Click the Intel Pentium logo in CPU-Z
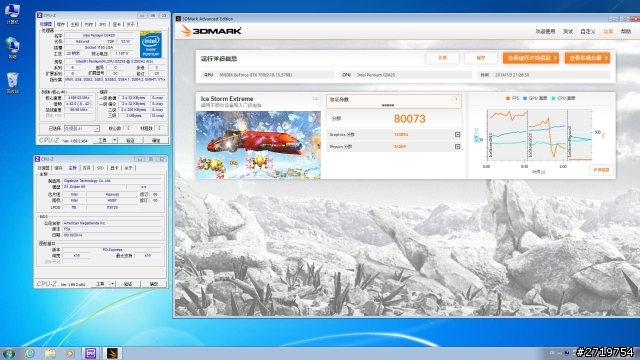Screen dimensions: 640x360 pos(151,44)
